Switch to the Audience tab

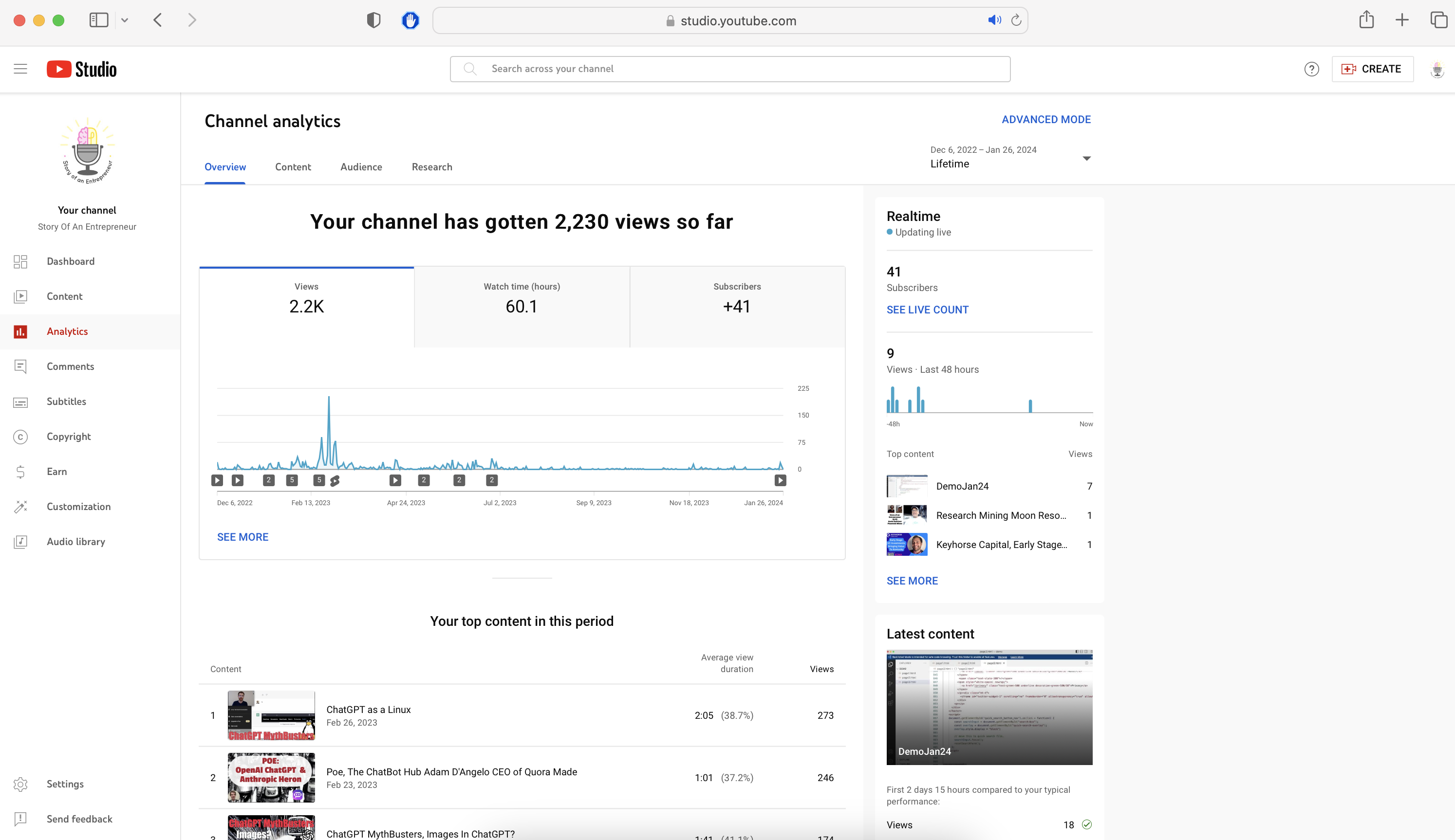pos(361,167)
